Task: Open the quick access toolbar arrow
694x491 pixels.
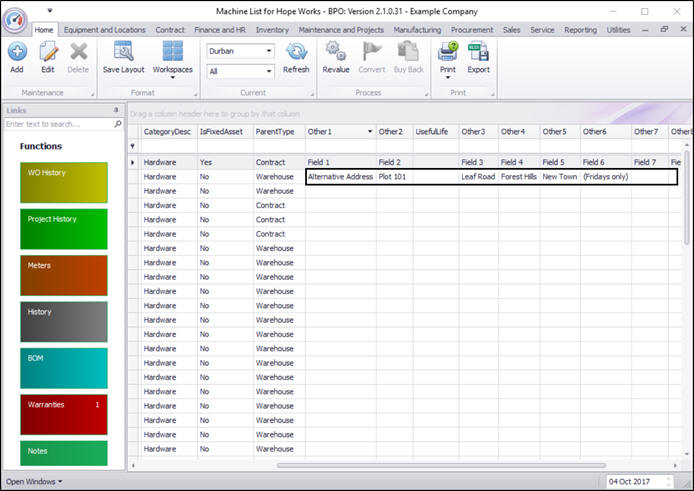Action: click(x=50, y=10)
